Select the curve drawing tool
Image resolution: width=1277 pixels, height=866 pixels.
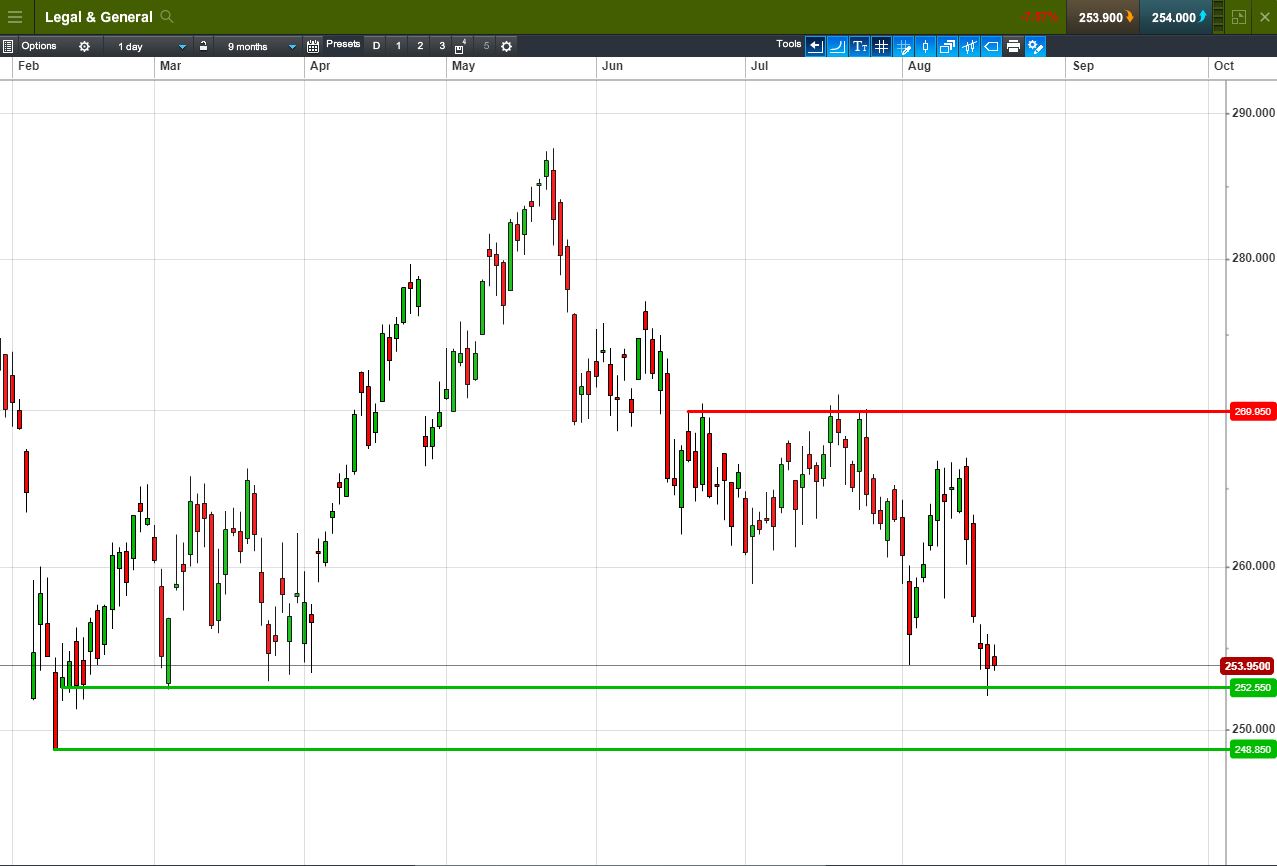(x=837, y=46)
